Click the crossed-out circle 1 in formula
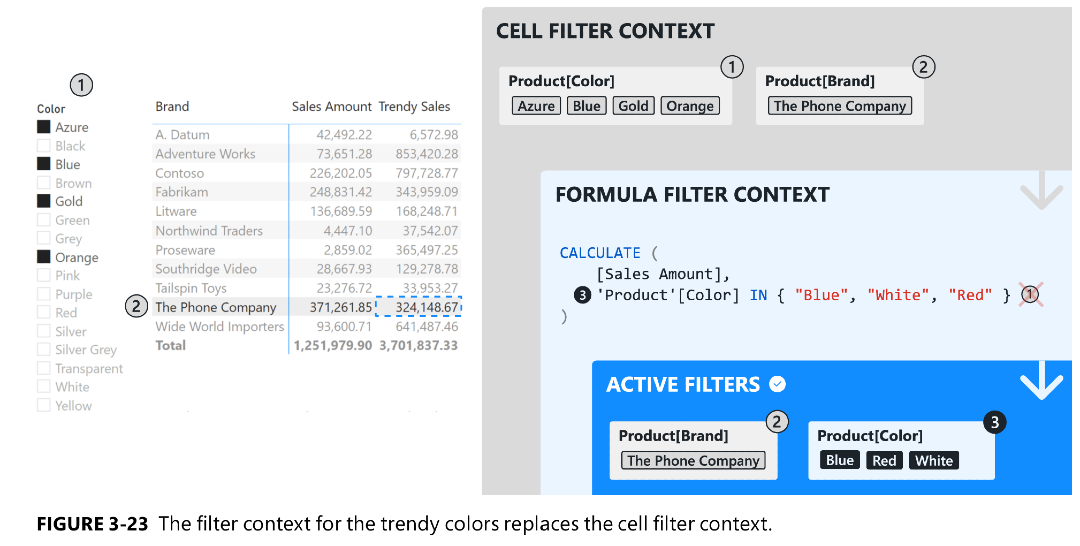1080x546 pixels. [x=1031, y=294]
